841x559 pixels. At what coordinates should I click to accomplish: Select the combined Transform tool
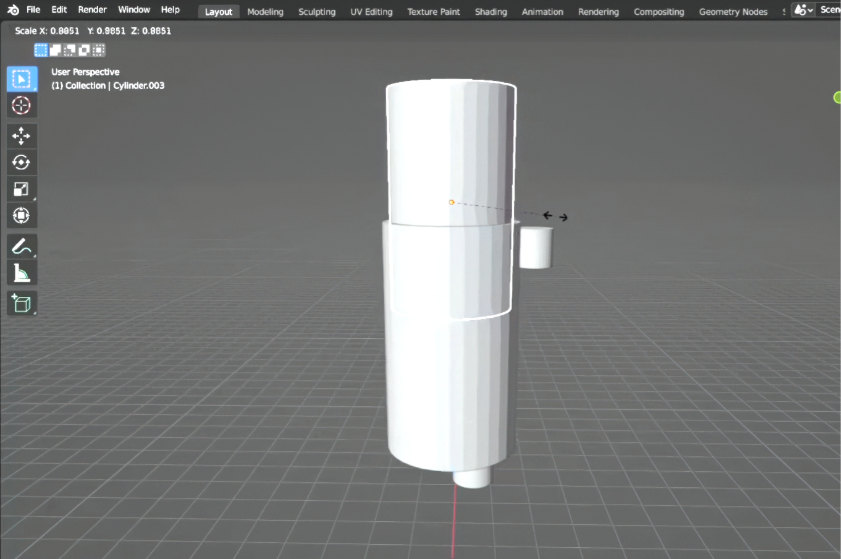coord(21,215)
